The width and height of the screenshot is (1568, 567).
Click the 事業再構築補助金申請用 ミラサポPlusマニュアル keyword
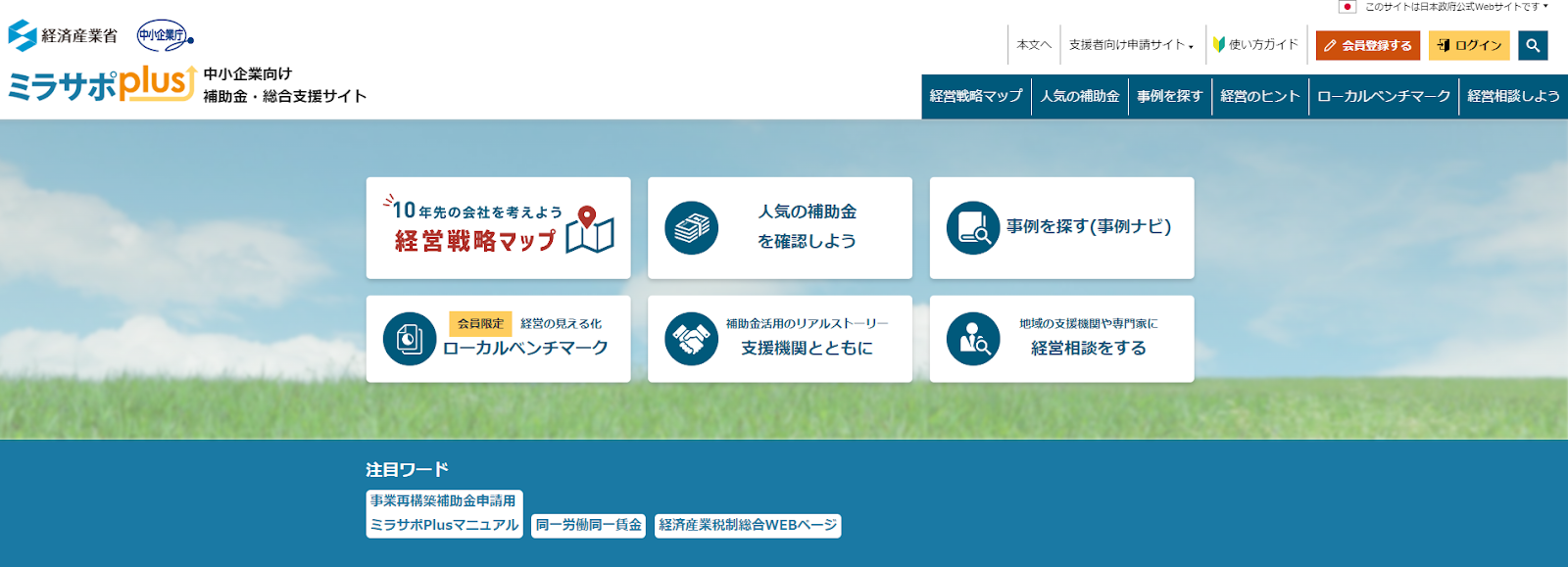pos(445,513)
